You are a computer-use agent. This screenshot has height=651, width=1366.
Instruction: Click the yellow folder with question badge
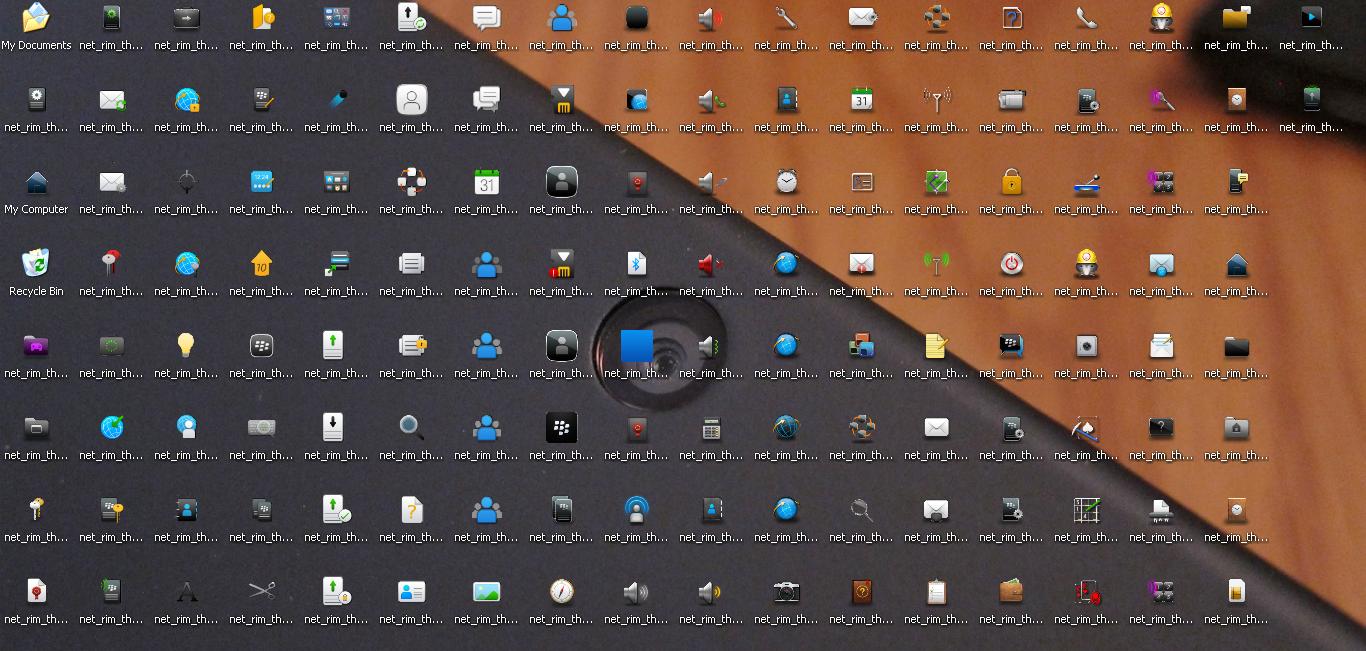point(261,18)
